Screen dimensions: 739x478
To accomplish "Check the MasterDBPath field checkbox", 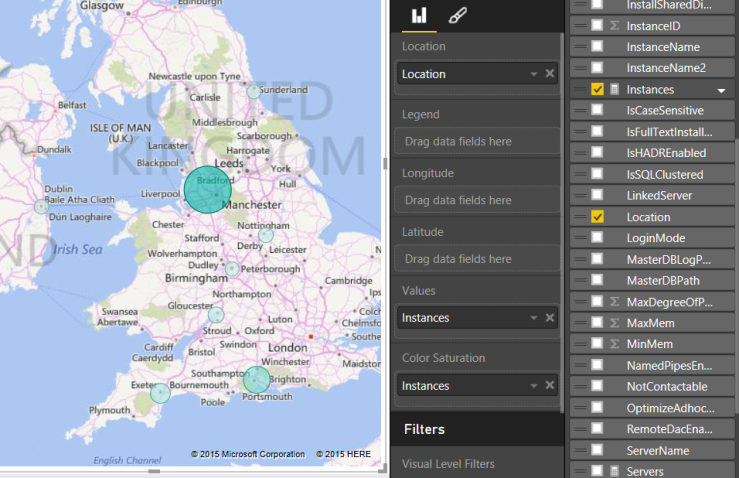I will coord(597,280).
